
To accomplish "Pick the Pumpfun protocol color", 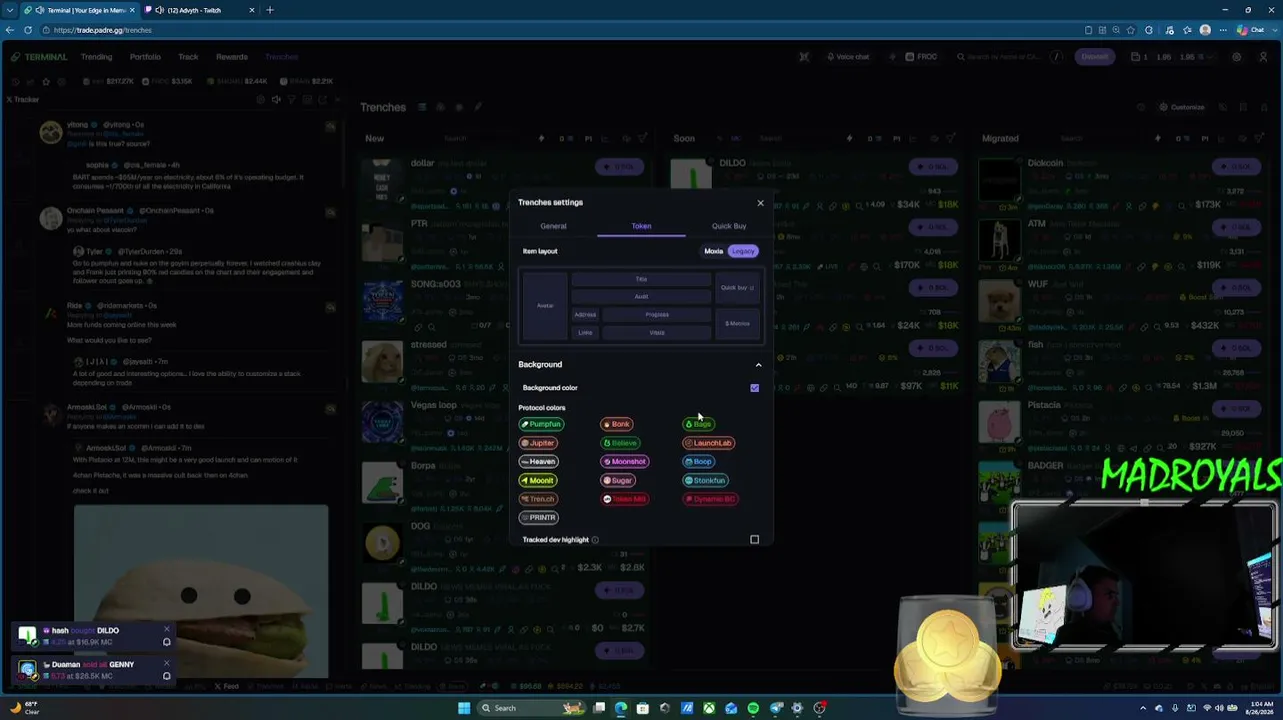I will pyautogui.click(x=541, y=424).
